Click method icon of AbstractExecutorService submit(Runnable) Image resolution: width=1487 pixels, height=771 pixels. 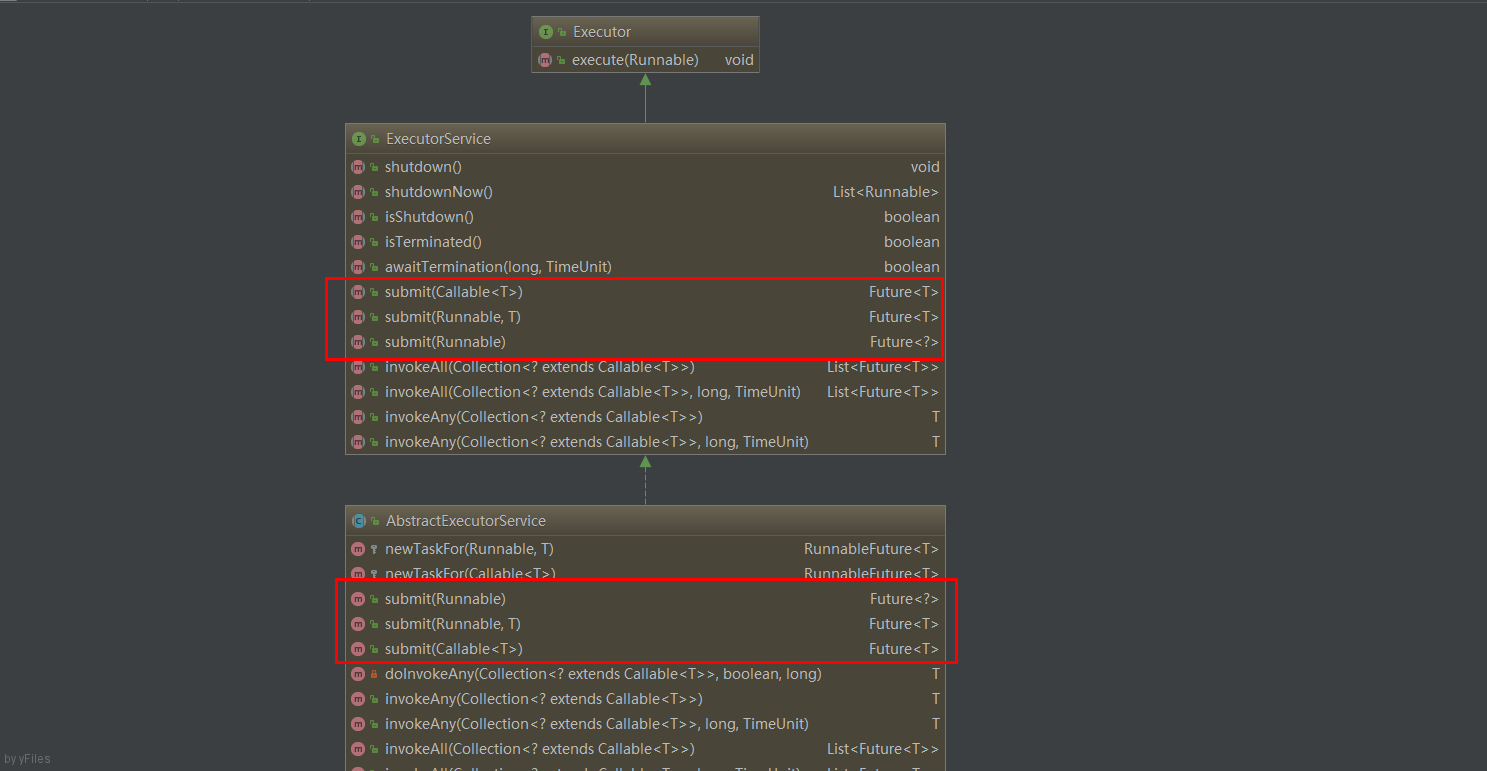click(x=358, y=599)
